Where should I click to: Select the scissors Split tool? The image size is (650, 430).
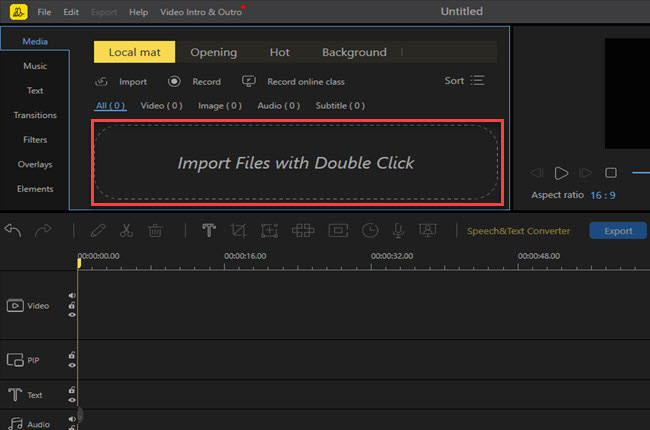point(126,231)
